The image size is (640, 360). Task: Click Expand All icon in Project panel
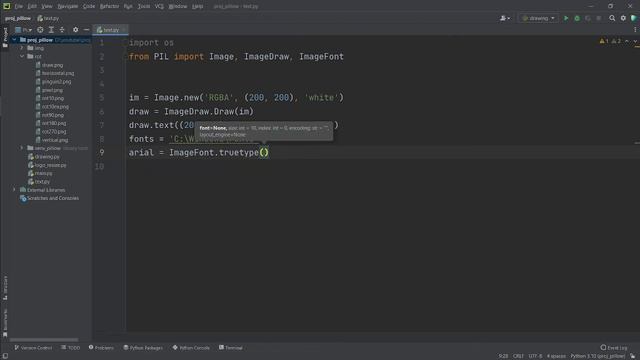(x=51, y=30)
